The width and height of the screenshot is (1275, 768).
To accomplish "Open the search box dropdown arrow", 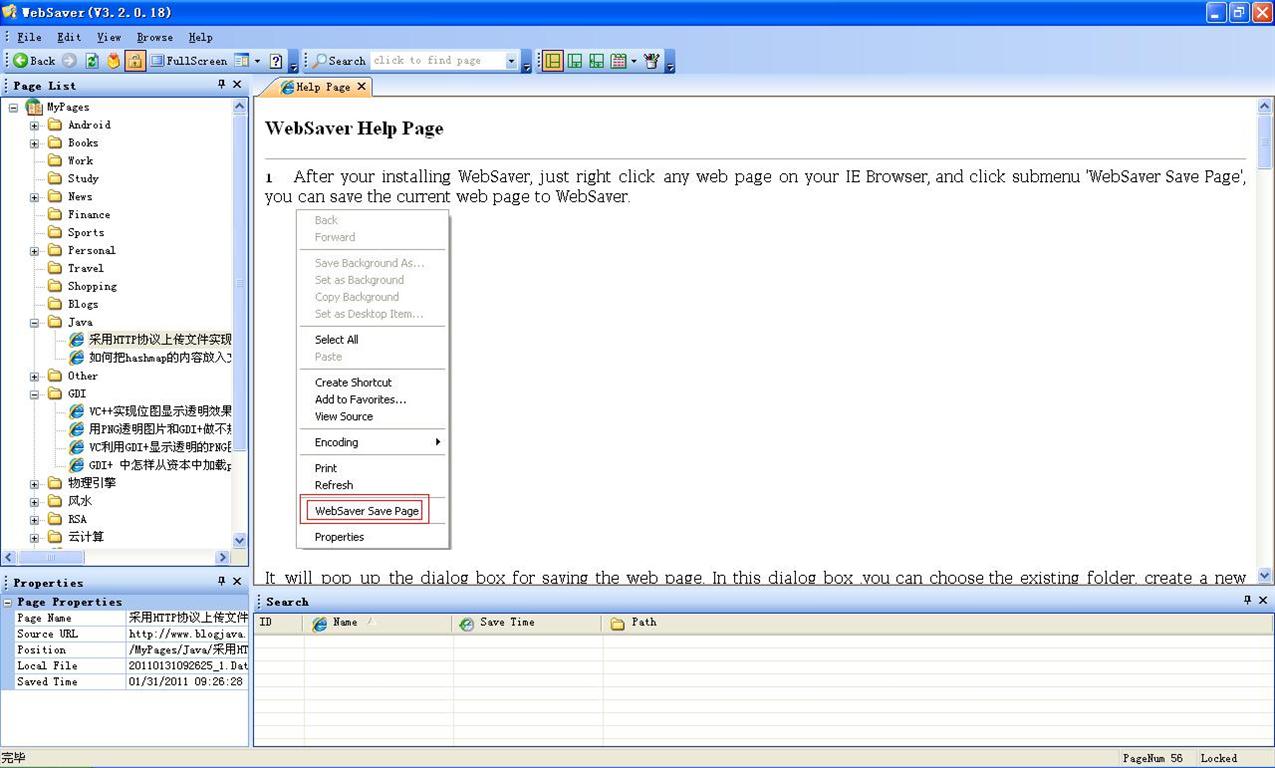I will tap(511, 61).
